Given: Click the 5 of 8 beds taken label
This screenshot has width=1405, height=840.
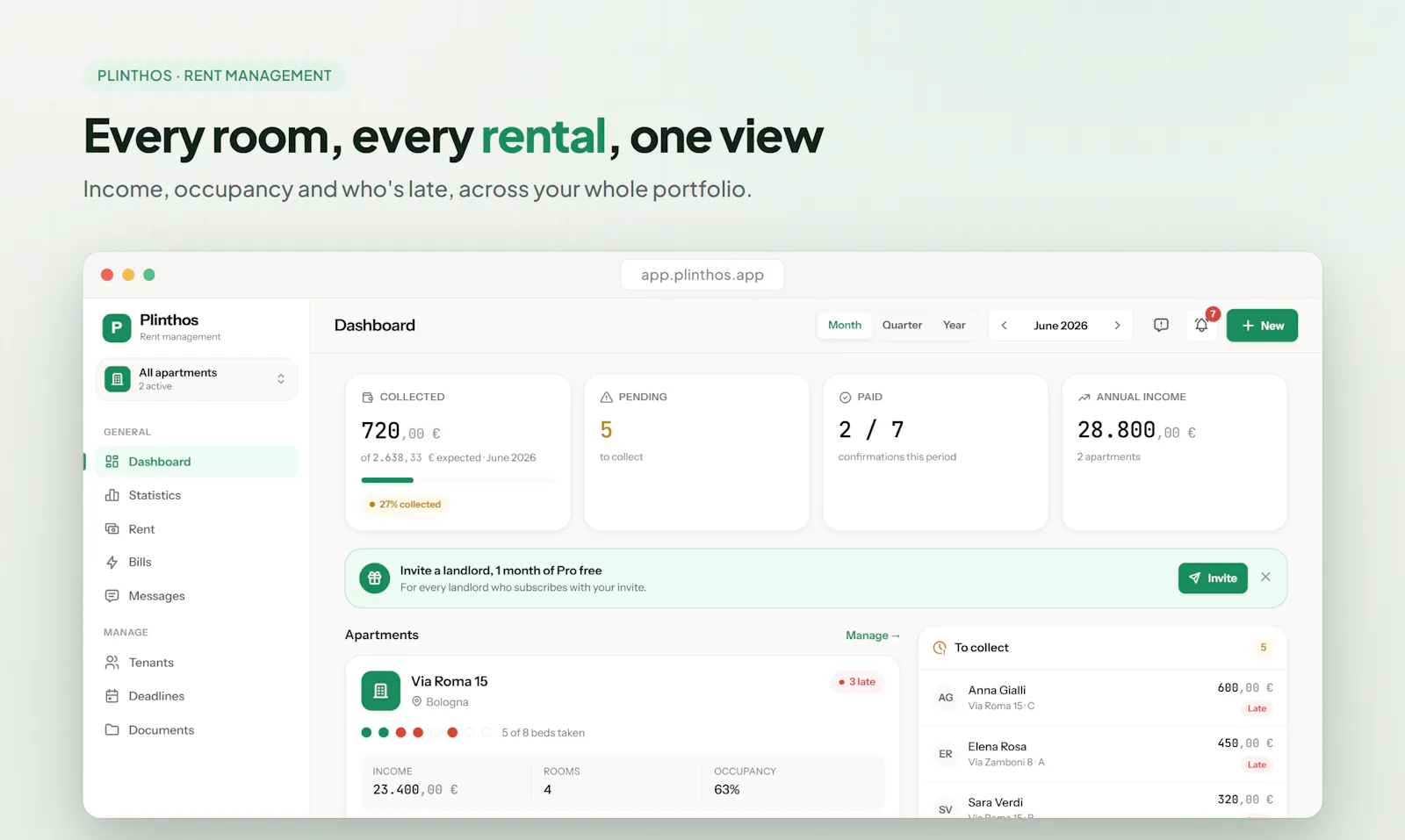Looking at the screenshot, I should [x=543, y=733].
